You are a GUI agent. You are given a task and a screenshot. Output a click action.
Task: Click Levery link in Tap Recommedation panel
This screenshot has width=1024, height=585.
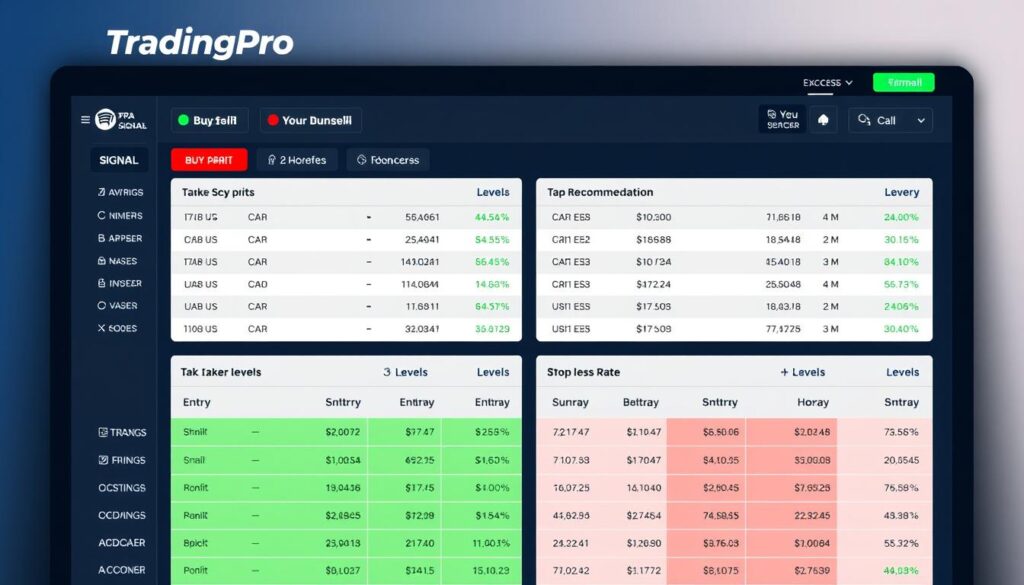pos(901,192)
